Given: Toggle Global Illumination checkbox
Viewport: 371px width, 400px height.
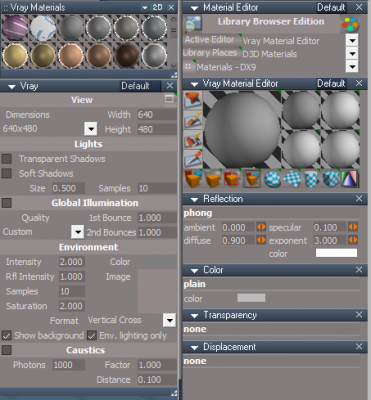Looking at the screenshot, I should pyautogui.click(x=7, y=203).
